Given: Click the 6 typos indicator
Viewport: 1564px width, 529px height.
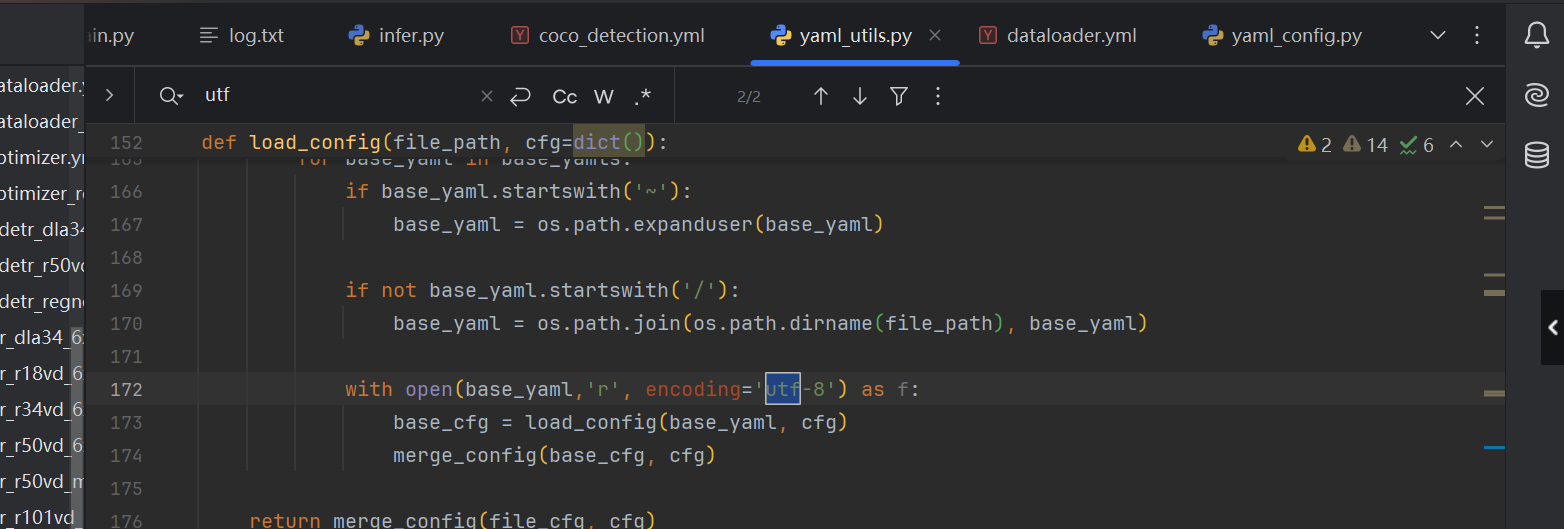Looking at the screenshot, I should 1416,145.
